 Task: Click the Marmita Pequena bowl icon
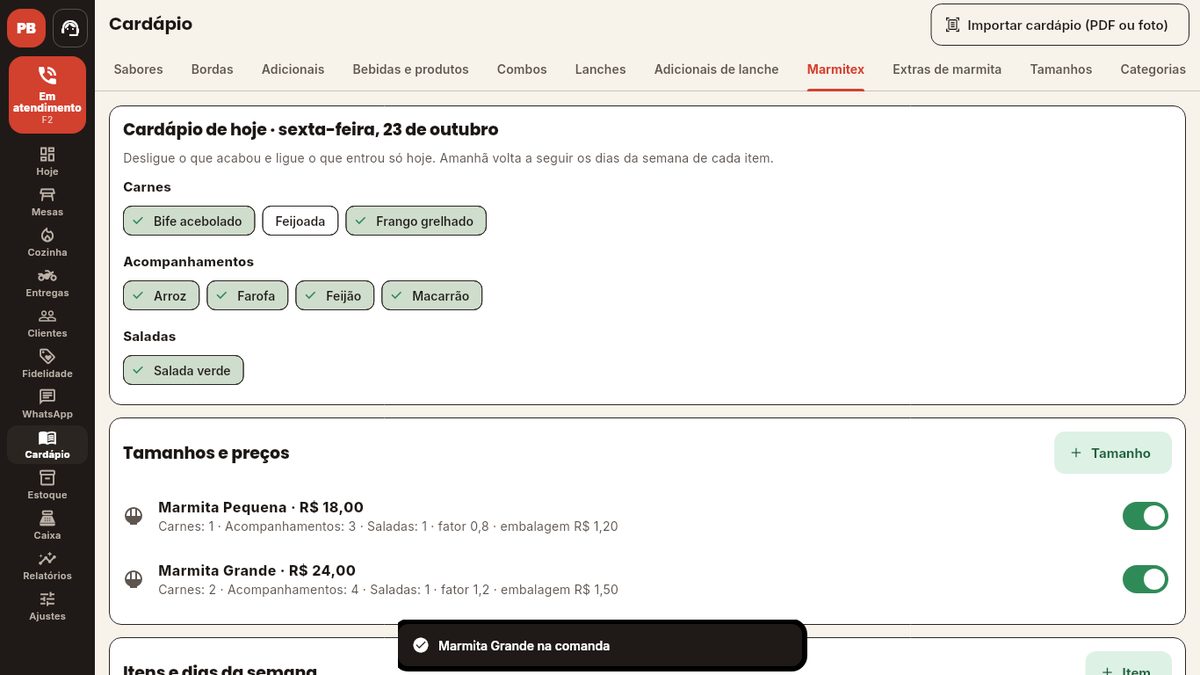click(x=133, y=516)
